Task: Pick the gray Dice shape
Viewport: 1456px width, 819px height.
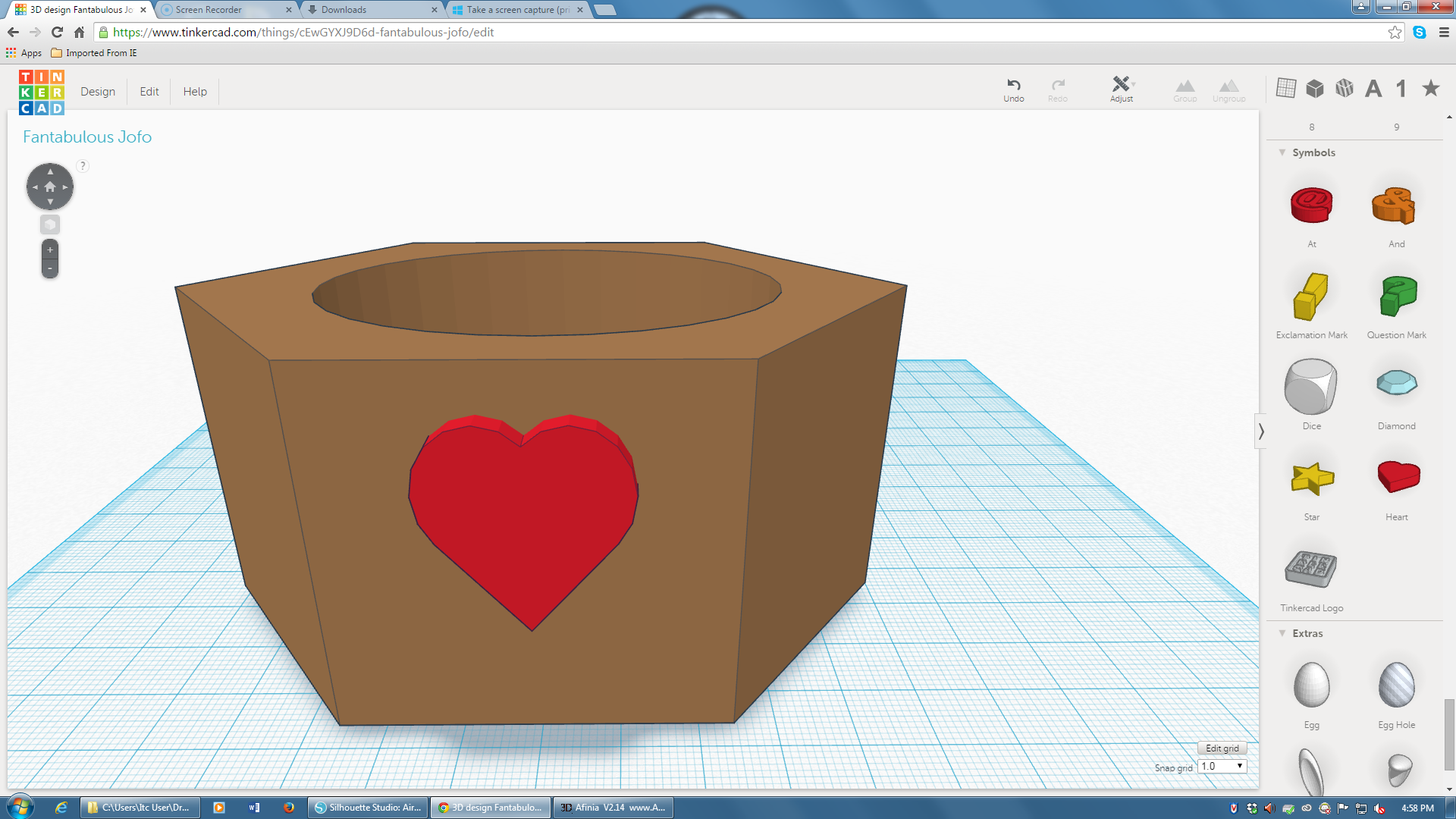Action: [1310, 386]
